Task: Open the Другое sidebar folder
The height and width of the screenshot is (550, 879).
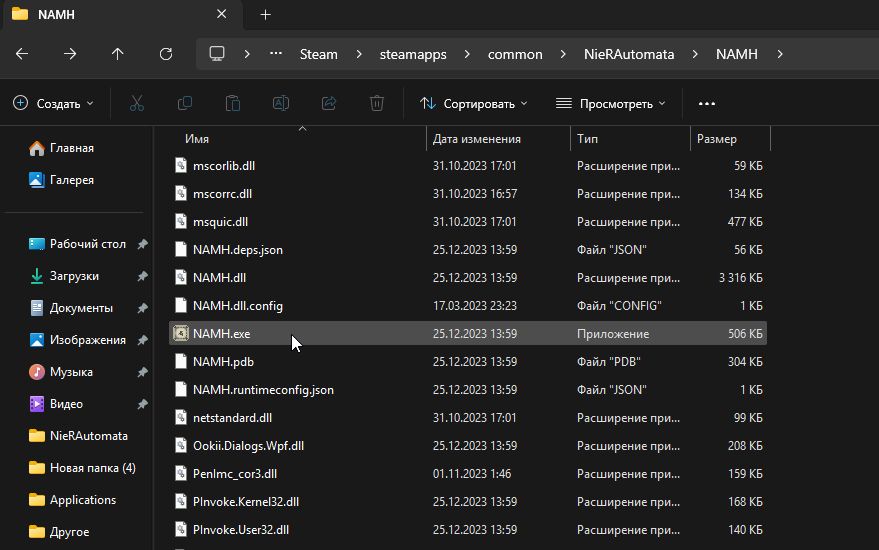Action: [58, 531]
